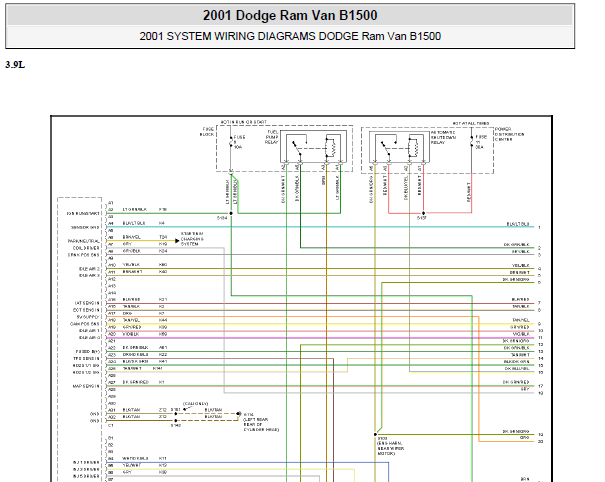Click the "FUEL PUMP RELAY" label
Viewport: 605px width, 482px height.
[x=272, y=137]
